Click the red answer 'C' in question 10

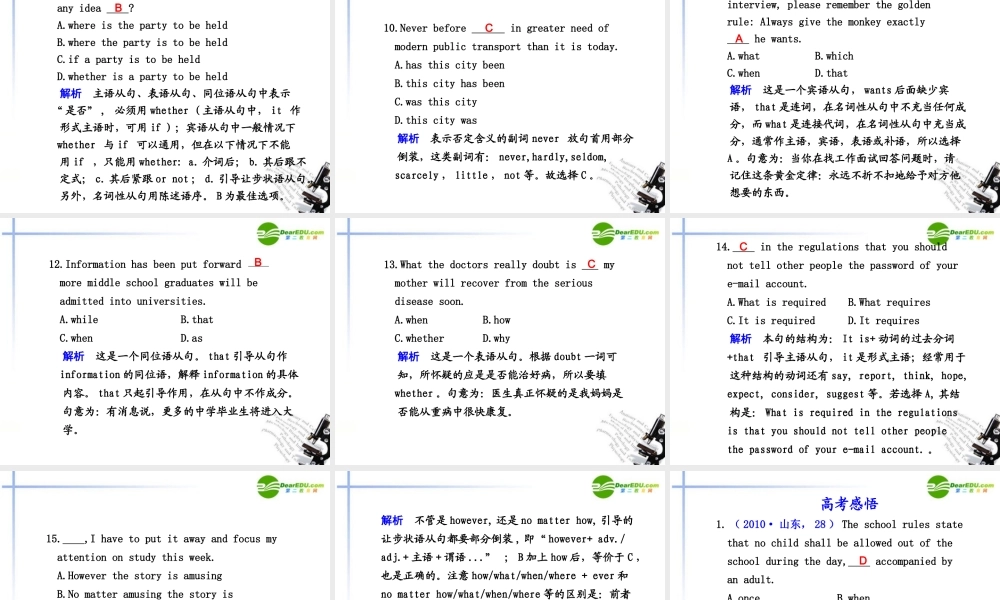coord(489,28)
